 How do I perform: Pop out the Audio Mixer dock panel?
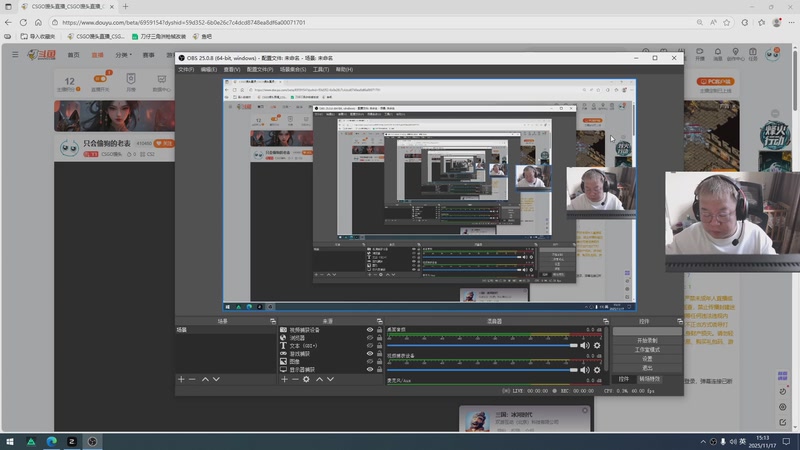click(x=606, y=321)
